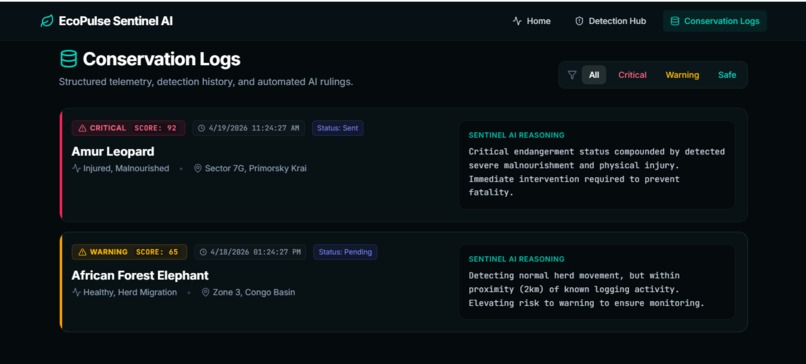806x364 pixels.
Task: Click the database icon beside page heading
Action: 68,59
